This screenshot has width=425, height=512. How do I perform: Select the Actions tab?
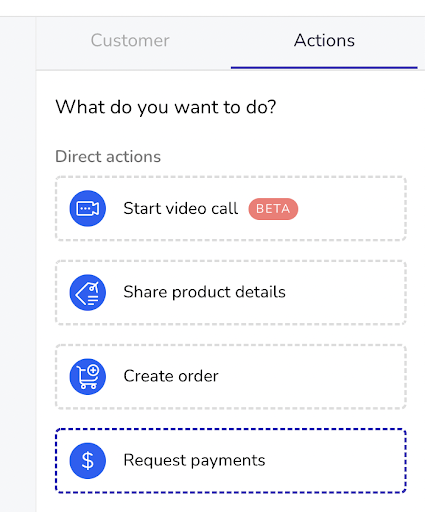click(x=324, y=41)
